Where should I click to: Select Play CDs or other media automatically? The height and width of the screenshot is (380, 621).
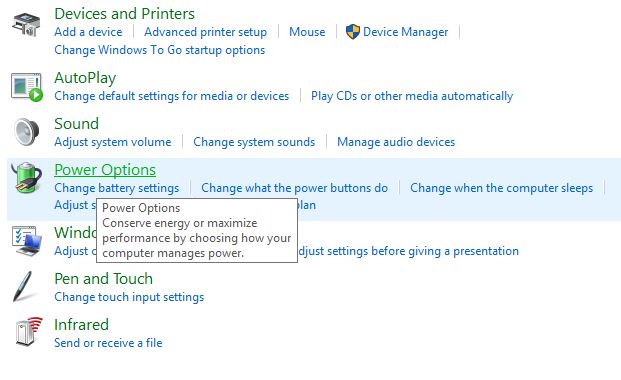click(x=412, y=96)
